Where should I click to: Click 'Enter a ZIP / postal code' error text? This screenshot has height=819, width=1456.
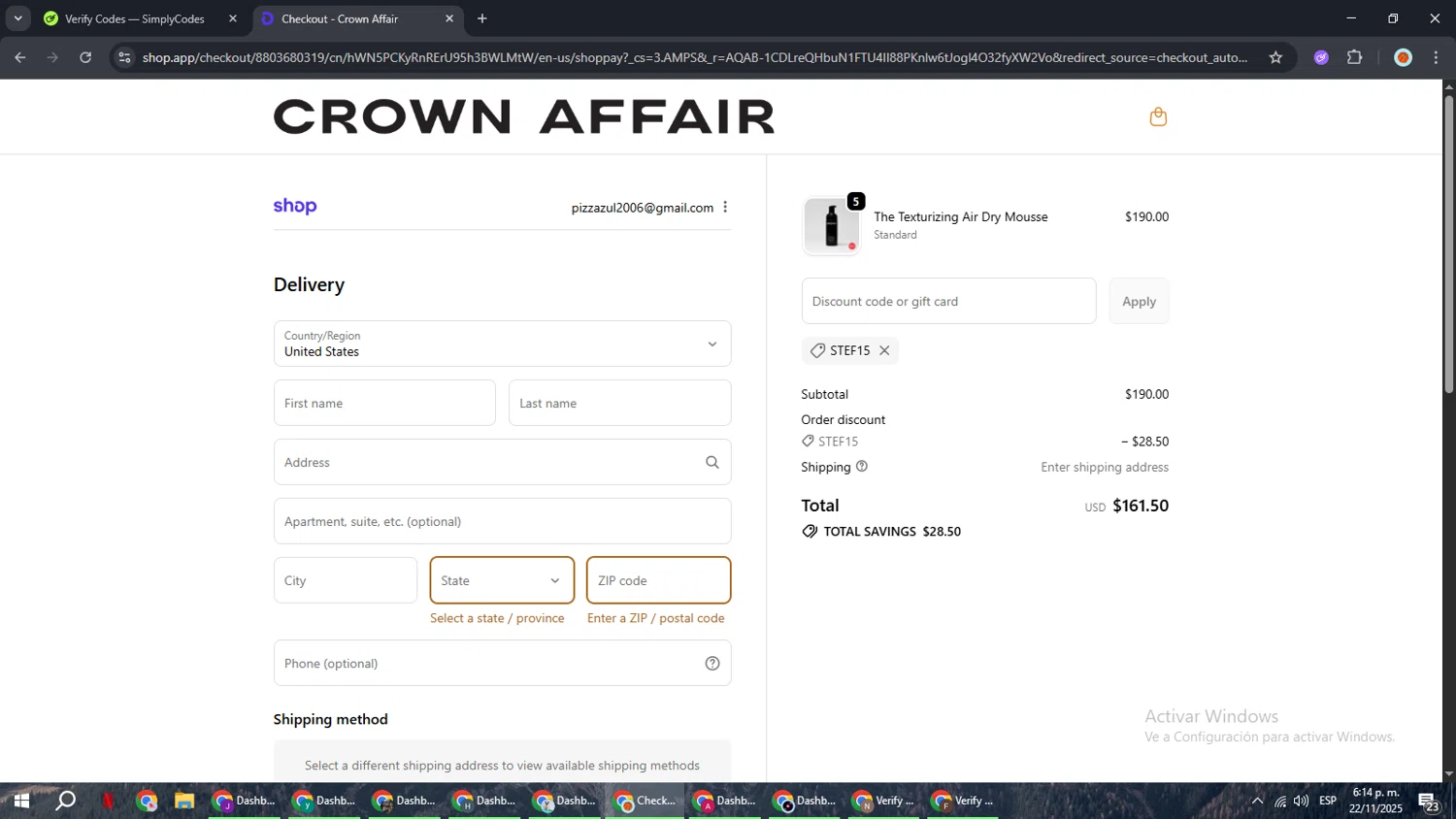(656, 618)
